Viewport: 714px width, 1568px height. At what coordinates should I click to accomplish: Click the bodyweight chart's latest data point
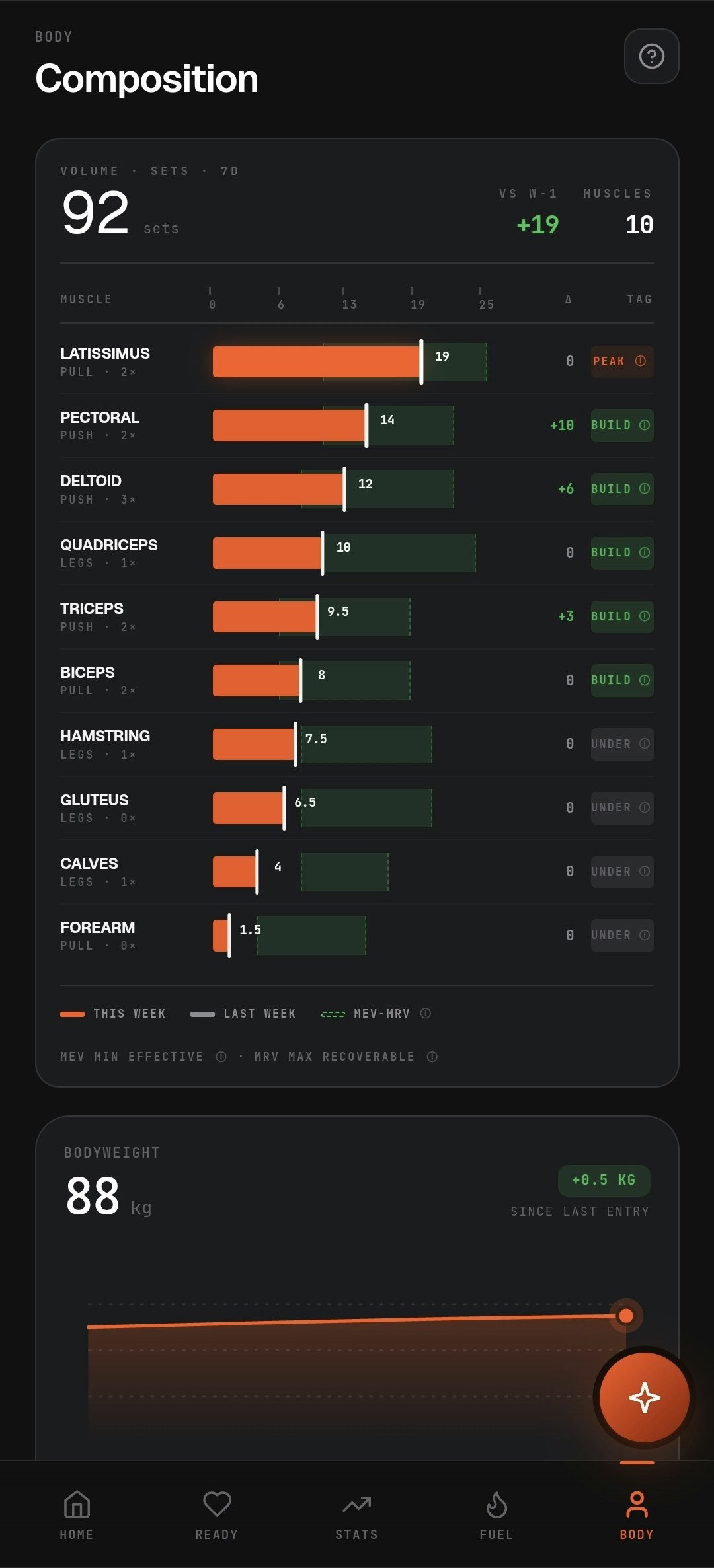[x=625, y=1316]
